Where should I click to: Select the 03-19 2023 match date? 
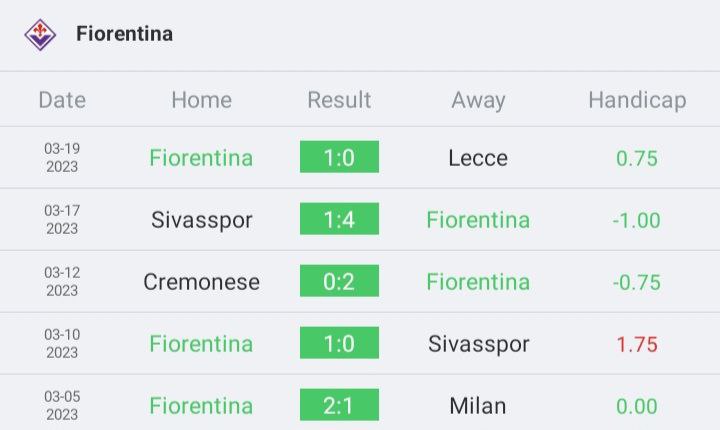pyautogui.click(x=62, y=158)
